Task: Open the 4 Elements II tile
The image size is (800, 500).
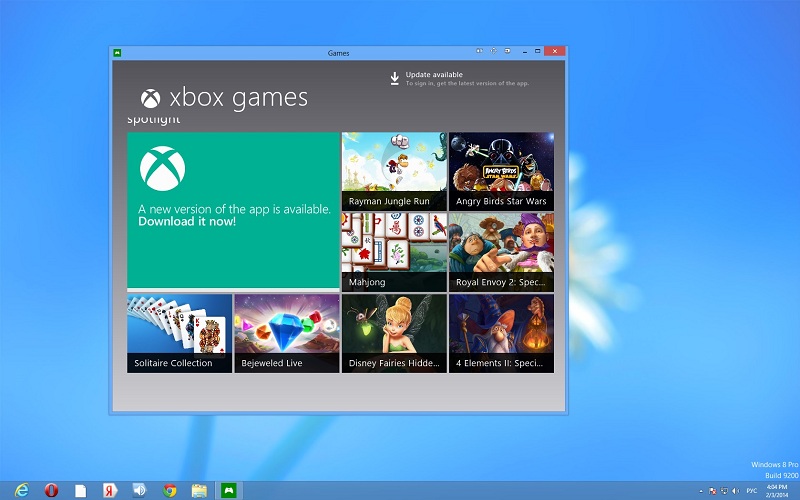Action: coord(501,333)
